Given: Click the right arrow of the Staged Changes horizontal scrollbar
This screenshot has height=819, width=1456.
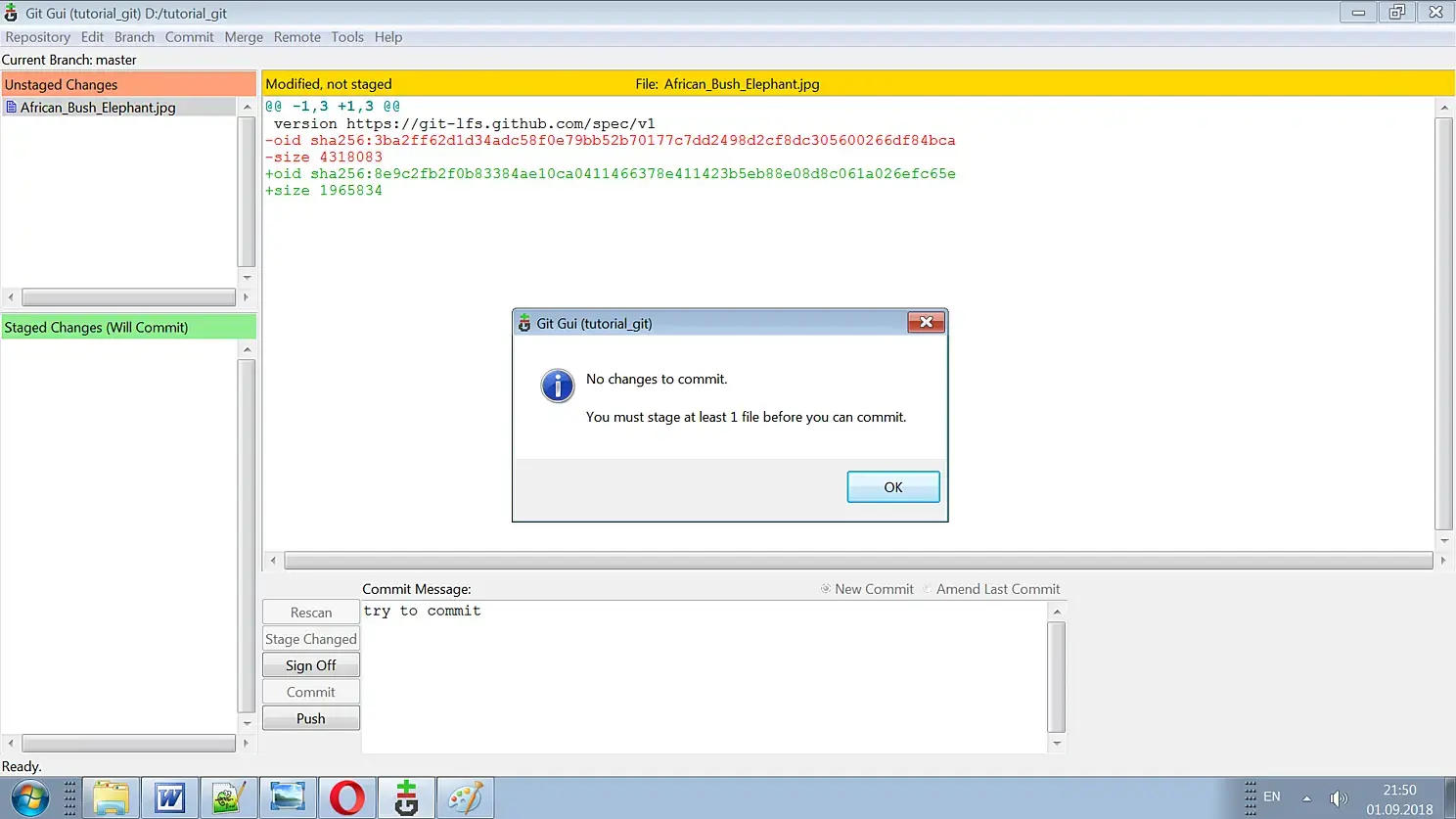Looking at the screenshot, I should pos(246,744).
